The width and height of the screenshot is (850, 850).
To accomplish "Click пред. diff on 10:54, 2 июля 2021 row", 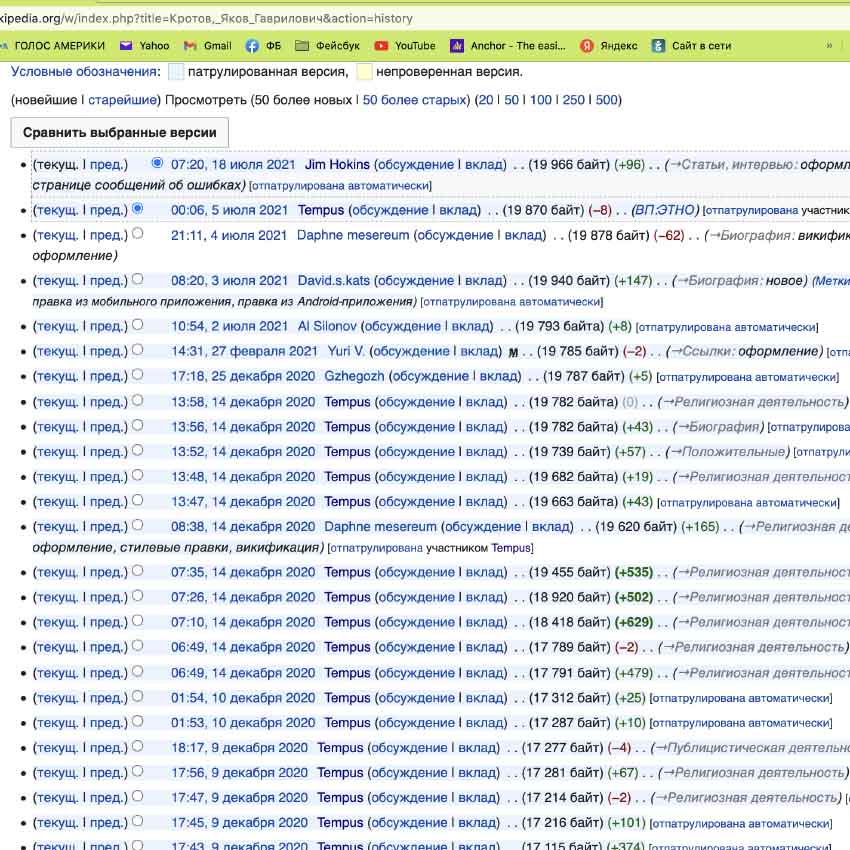I will 107,326.
